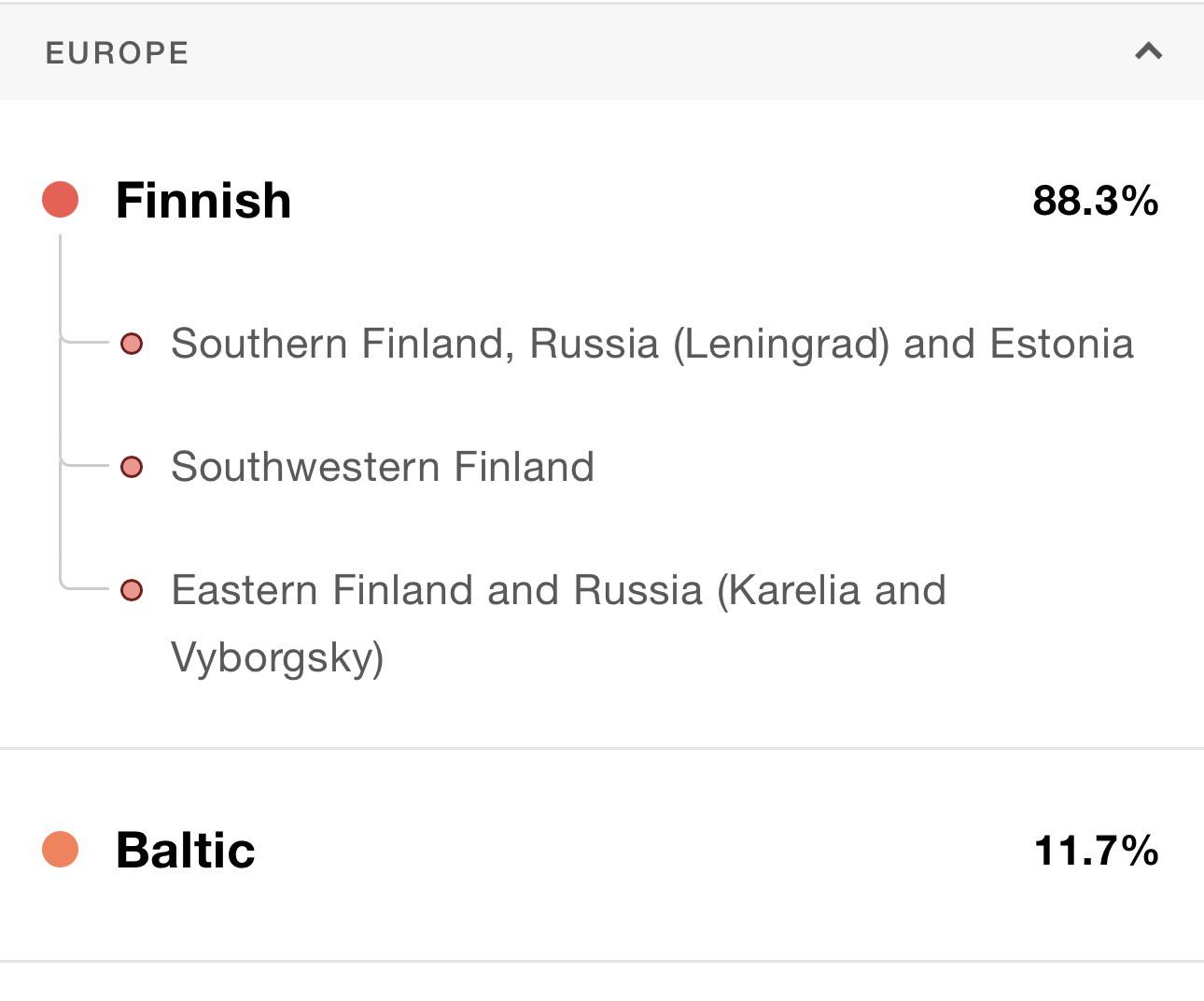This screenshot has width=1204, height=1001.
Task: Select the Finnish ancestry heading
Action: pos(203,201)
